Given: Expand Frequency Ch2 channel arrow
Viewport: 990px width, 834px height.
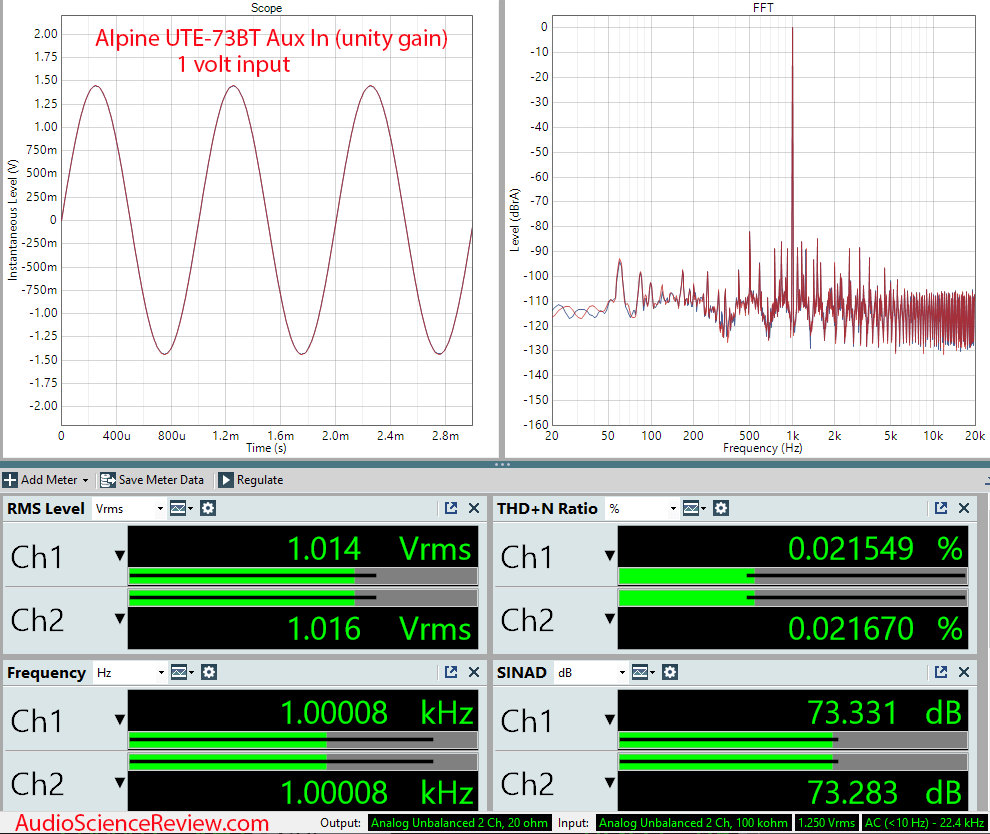Looking at the screenshot, I should tap(120, 782).
